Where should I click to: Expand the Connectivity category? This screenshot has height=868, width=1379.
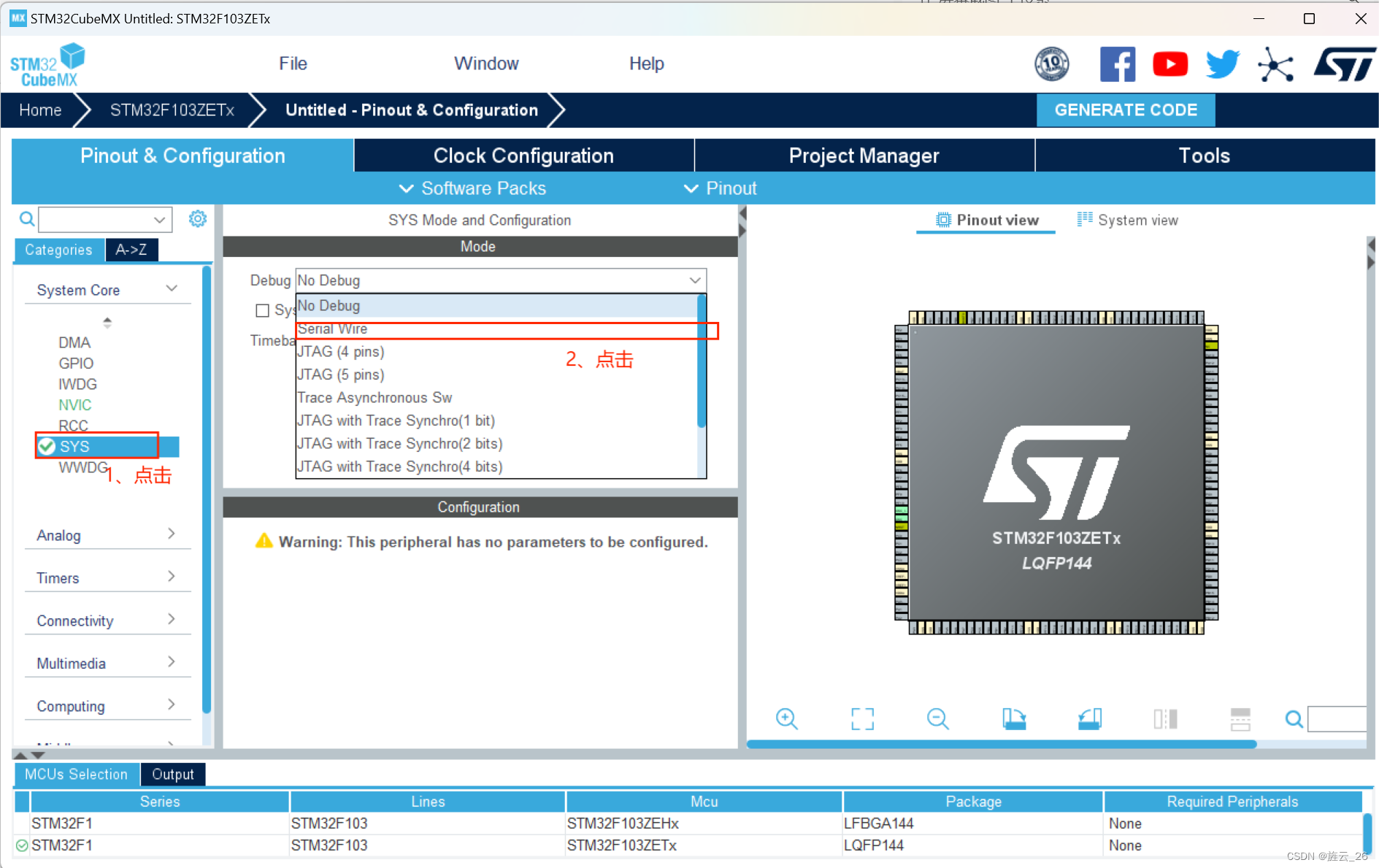pyautogui.click(x=107, y=621)
